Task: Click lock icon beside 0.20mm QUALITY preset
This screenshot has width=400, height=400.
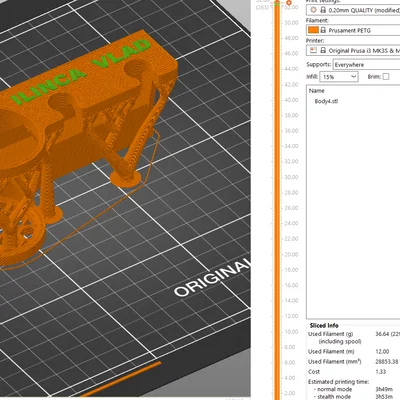Action: [323, 10]
